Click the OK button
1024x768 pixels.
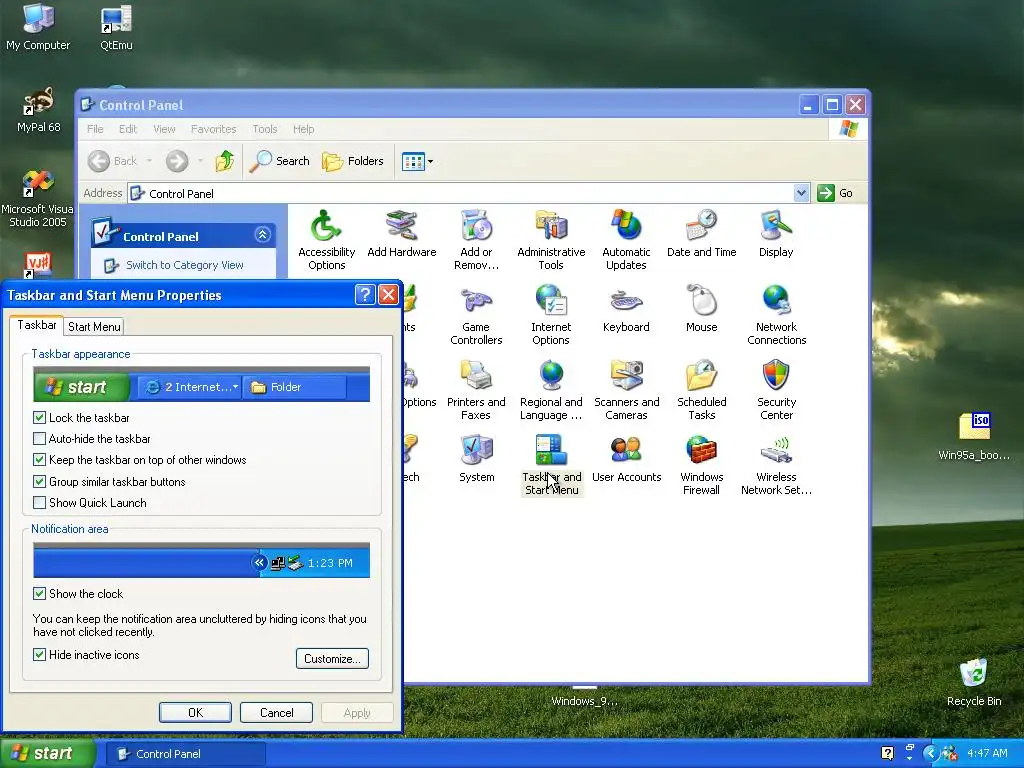point(195,712)
